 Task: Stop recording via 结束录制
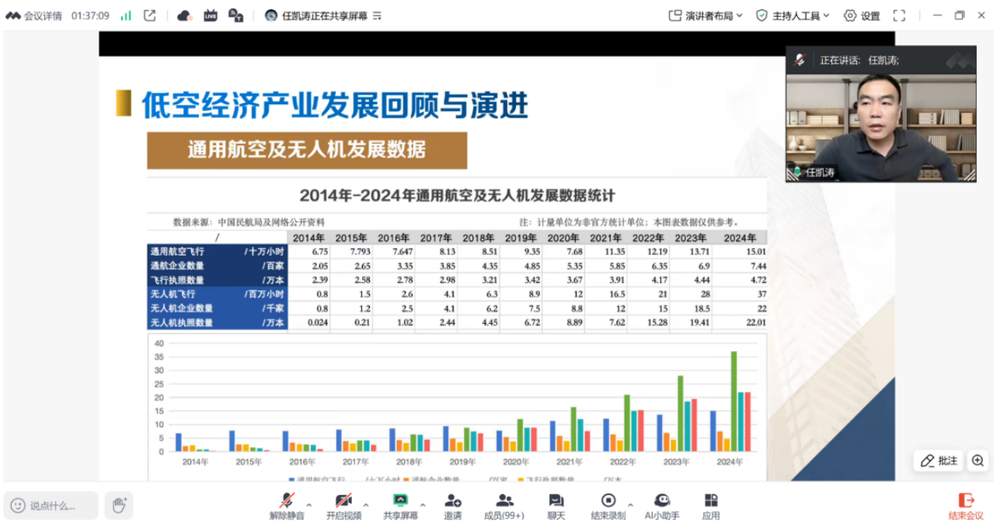(608, 501)
